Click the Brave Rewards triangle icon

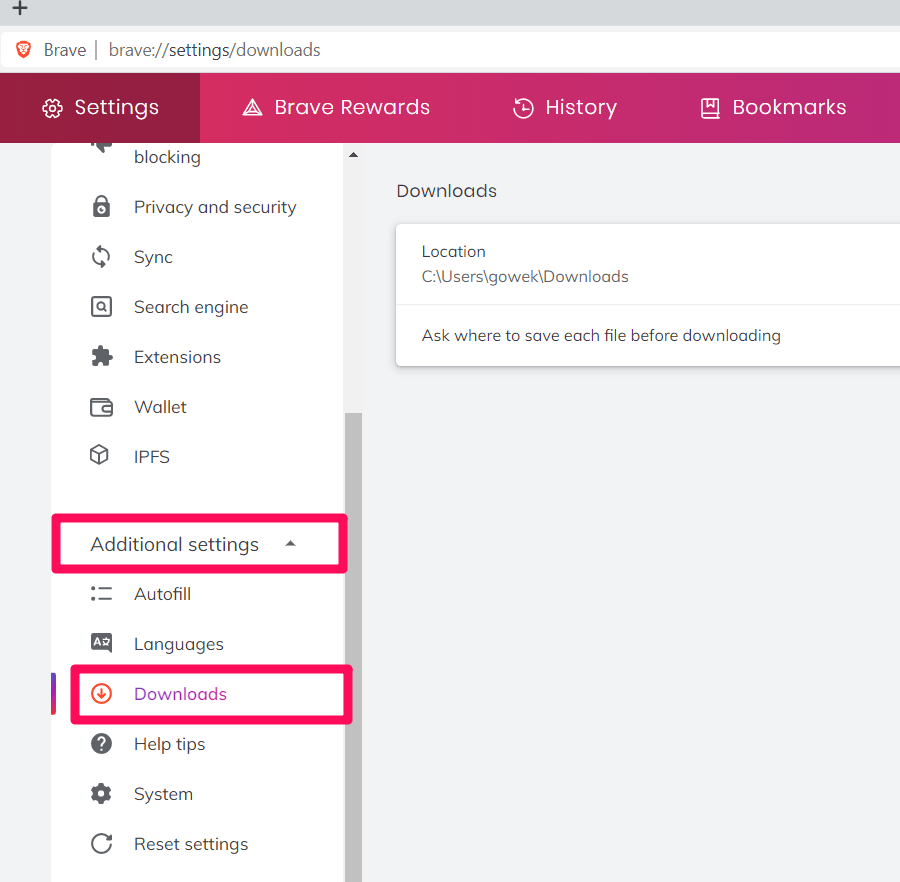coord(252,107)
